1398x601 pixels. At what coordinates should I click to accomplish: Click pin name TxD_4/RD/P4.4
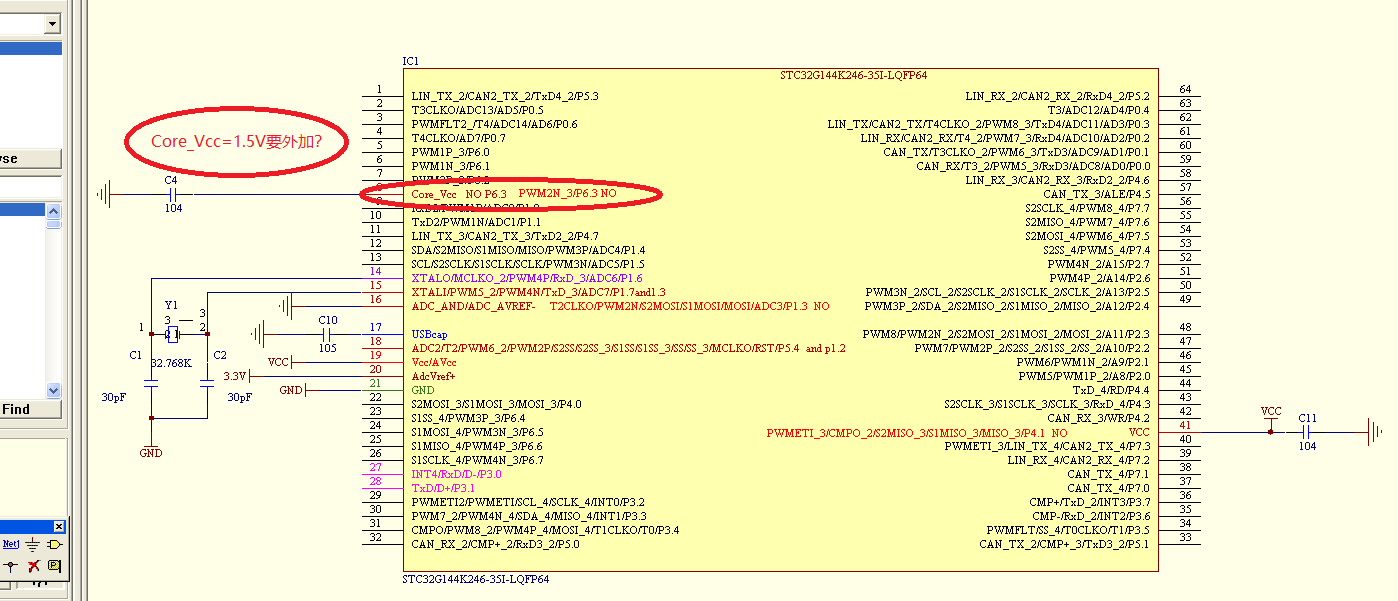pos(1111,389)
